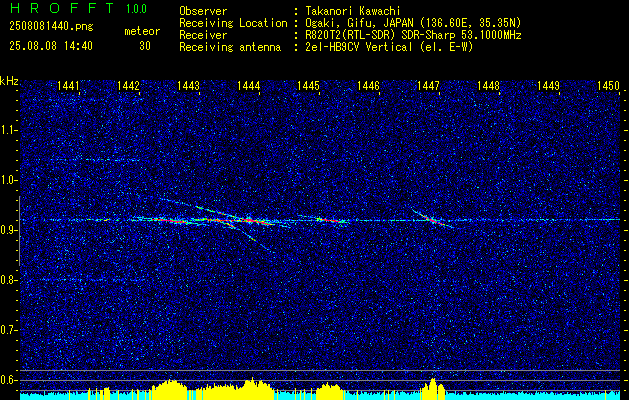Click the Receiving antenna field label
This screenshot has width=629, height=400.
[x=230, y=47]
